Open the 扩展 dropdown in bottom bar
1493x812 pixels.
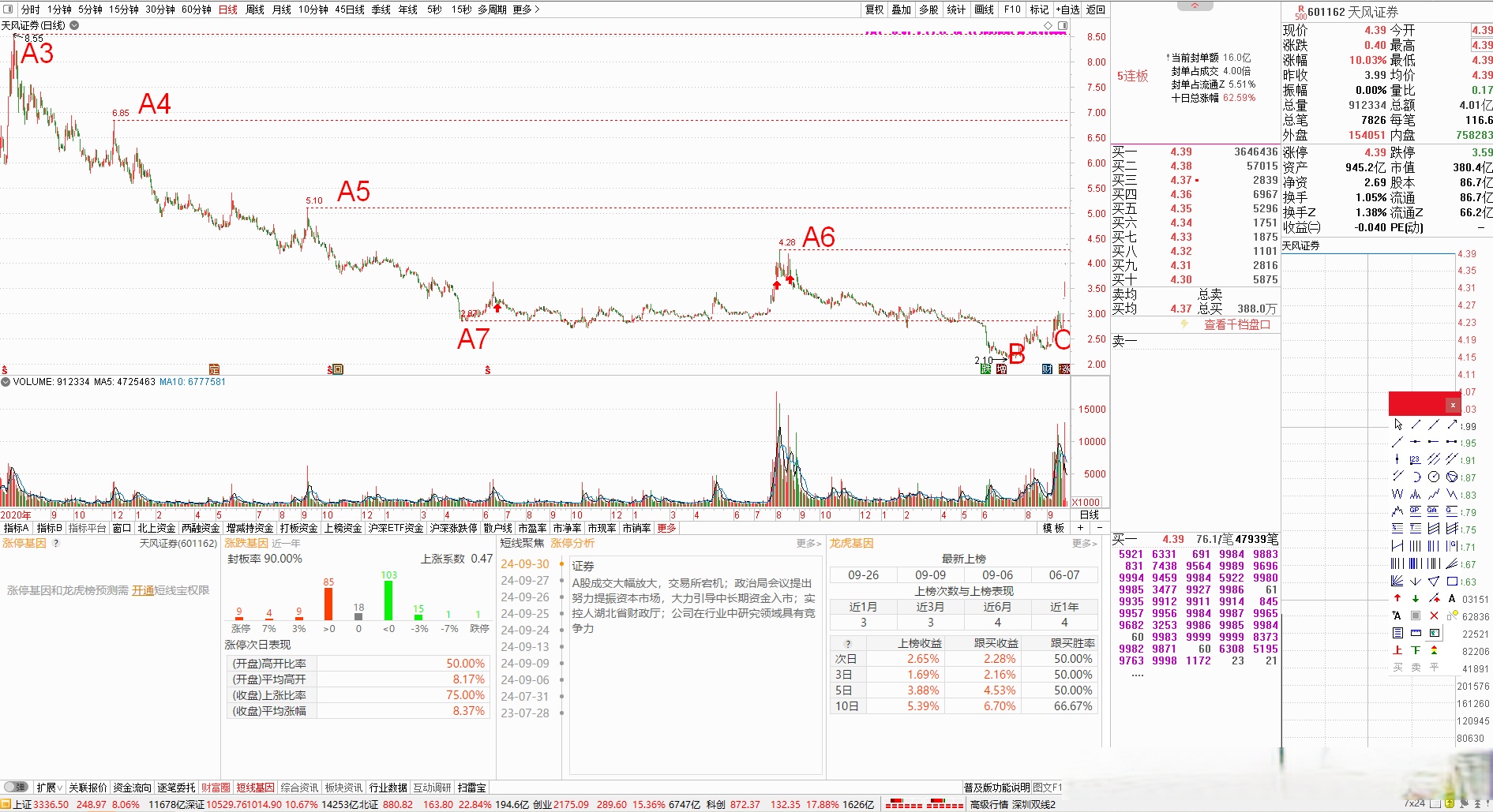pos(49,788)
